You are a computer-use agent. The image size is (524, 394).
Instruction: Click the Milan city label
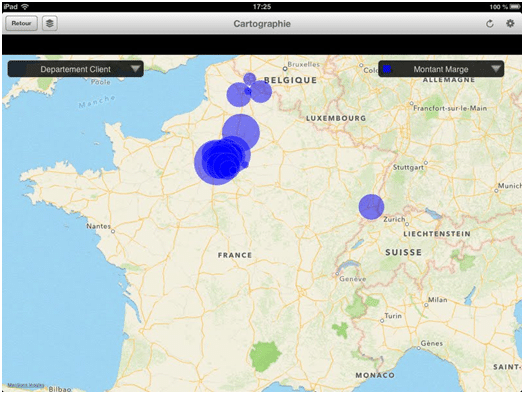pyautogui.click(x=437, y=300)
